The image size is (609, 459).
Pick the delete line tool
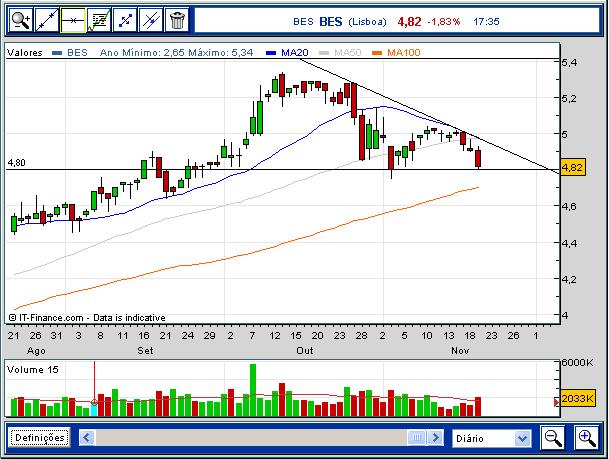point(151,20)
